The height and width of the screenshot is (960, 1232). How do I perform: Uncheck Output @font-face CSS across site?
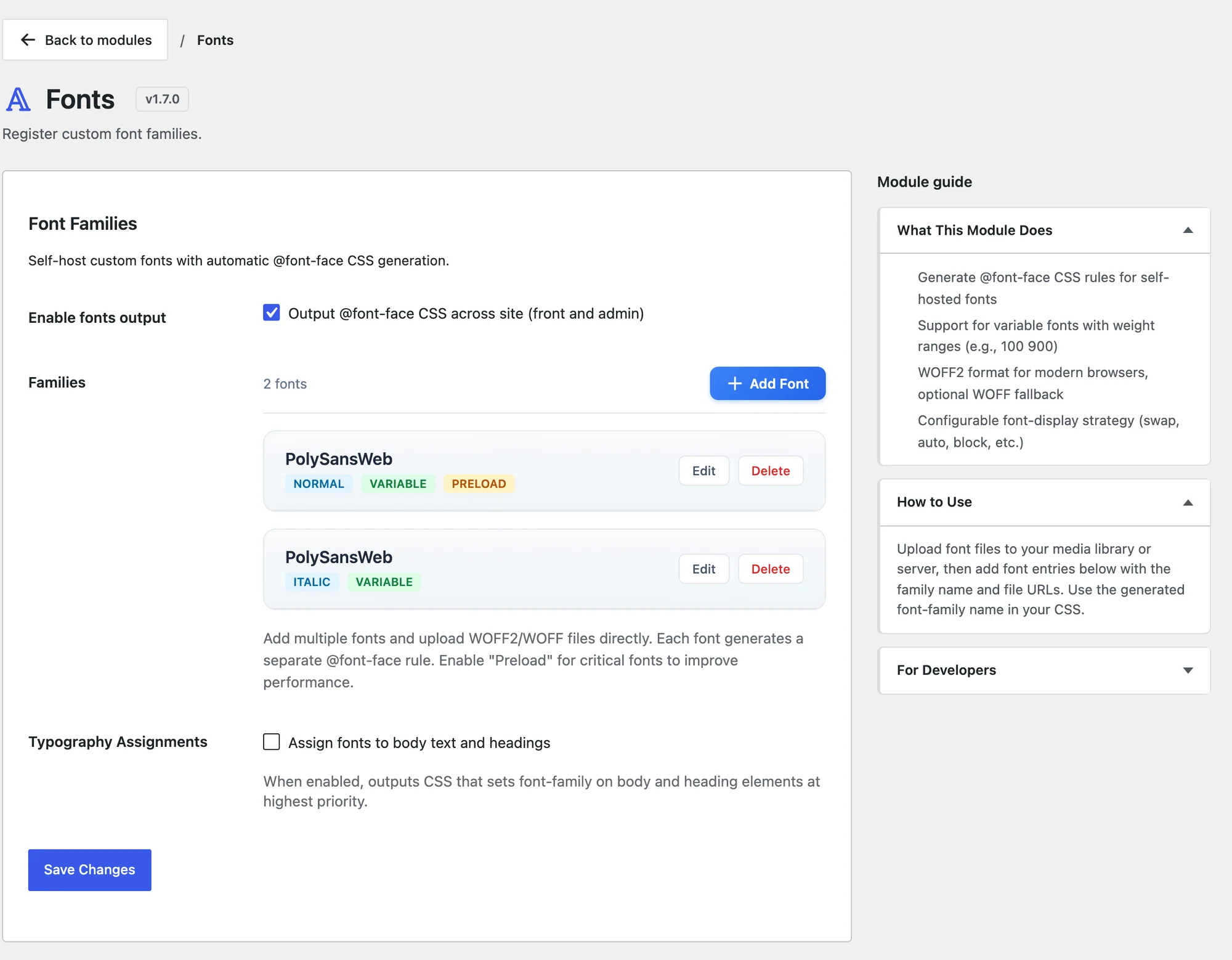coord(271,313)
